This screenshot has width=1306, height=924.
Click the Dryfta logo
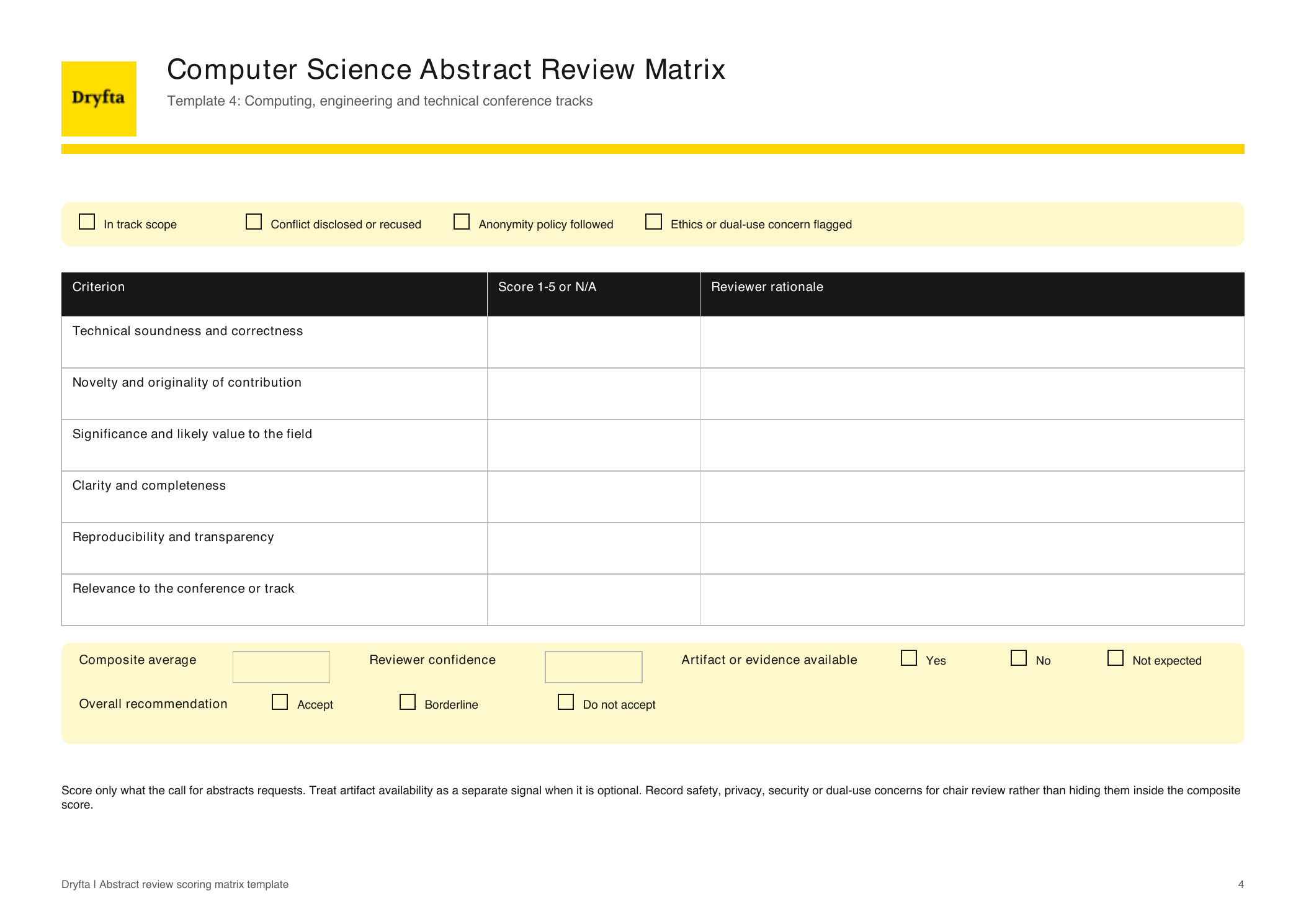click(x=99, y=99)
